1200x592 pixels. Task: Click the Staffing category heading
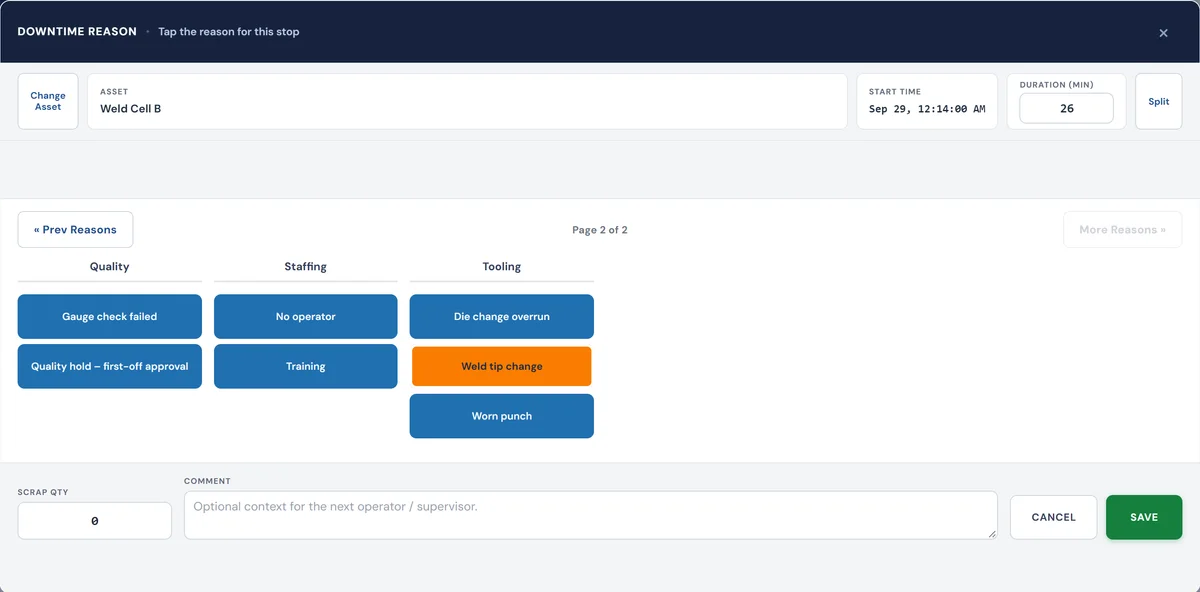tap(306, 267)
